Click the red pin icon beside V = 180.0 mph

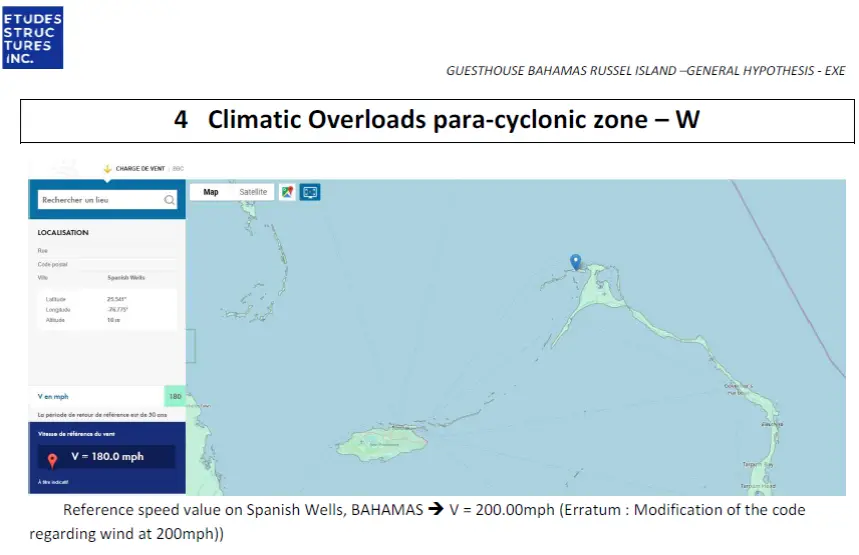52,461
